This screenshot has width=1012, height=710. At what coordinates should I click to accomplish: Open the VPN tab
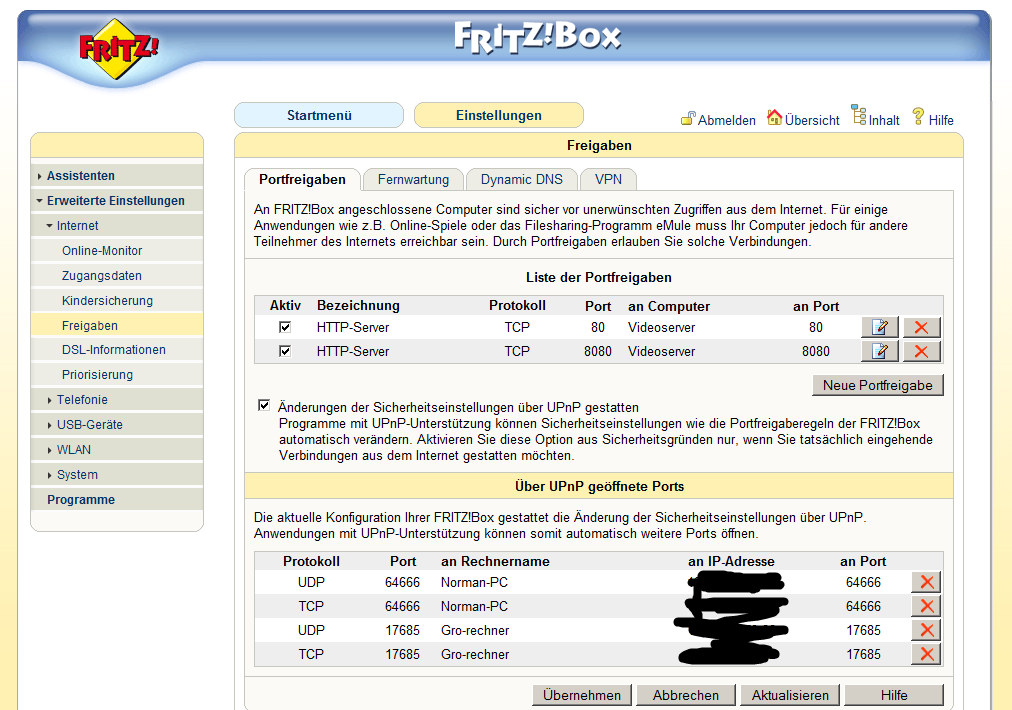coord(608,179)
